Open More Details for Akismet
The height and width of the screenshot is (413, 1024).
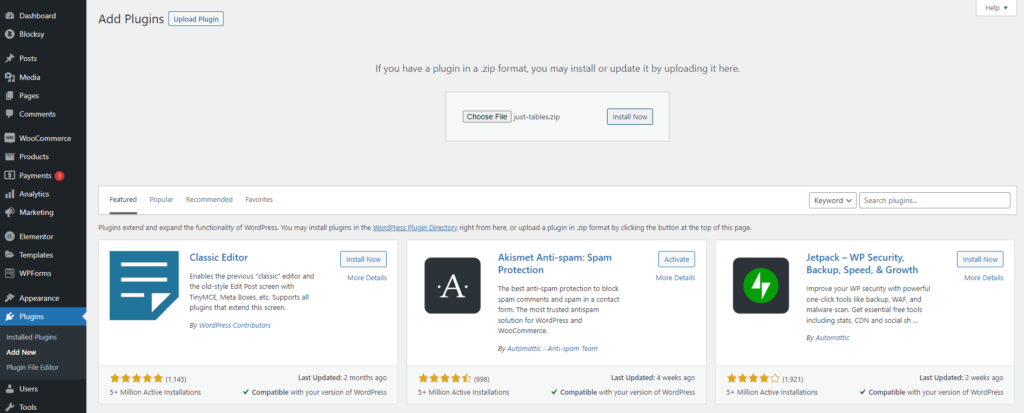coord(675,278)
